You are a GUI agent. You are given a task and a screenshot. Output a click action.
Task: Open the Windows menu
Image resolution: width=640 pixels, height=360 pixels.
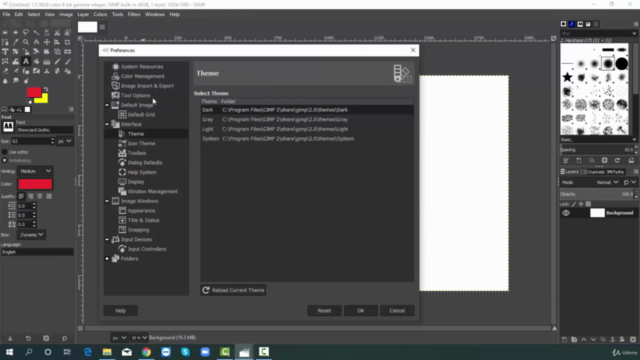pos(155,14)
